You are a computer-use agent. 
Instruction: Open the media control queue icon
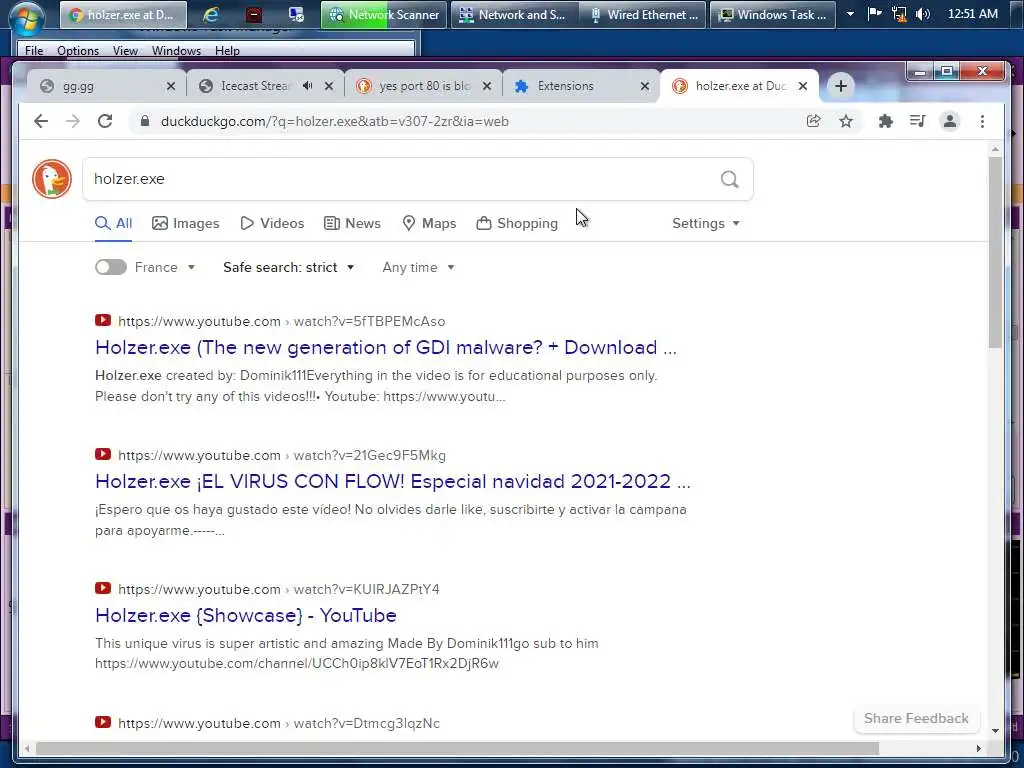[918, 121]
